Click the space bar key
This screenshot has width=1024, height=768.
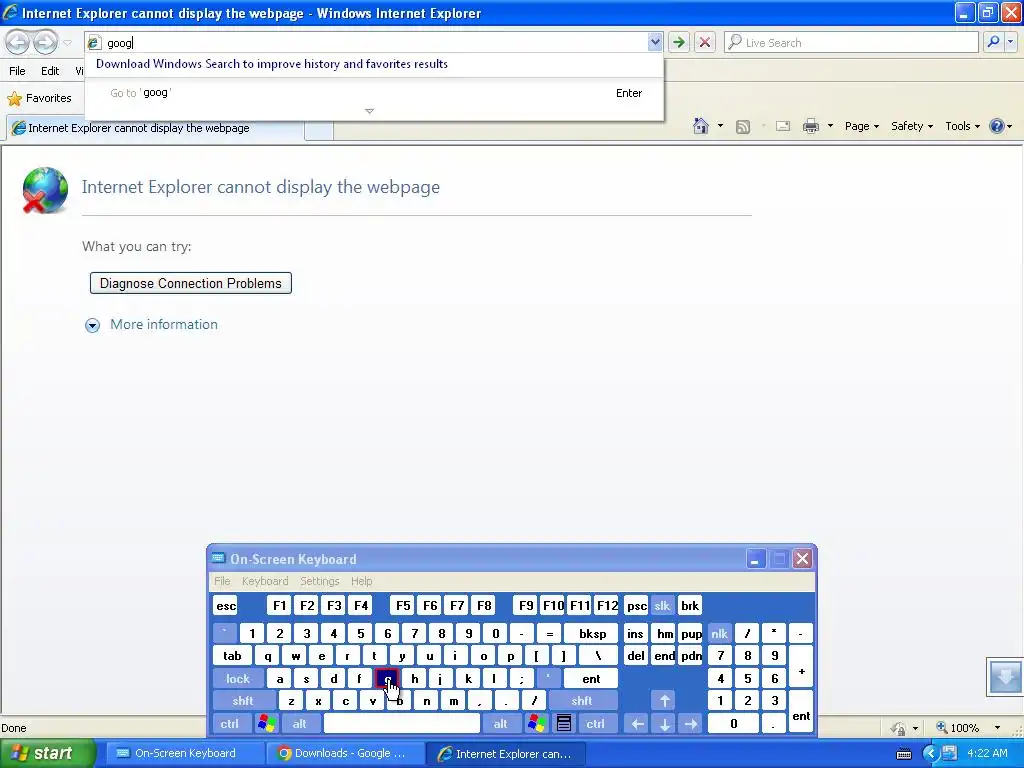(402, 724)
